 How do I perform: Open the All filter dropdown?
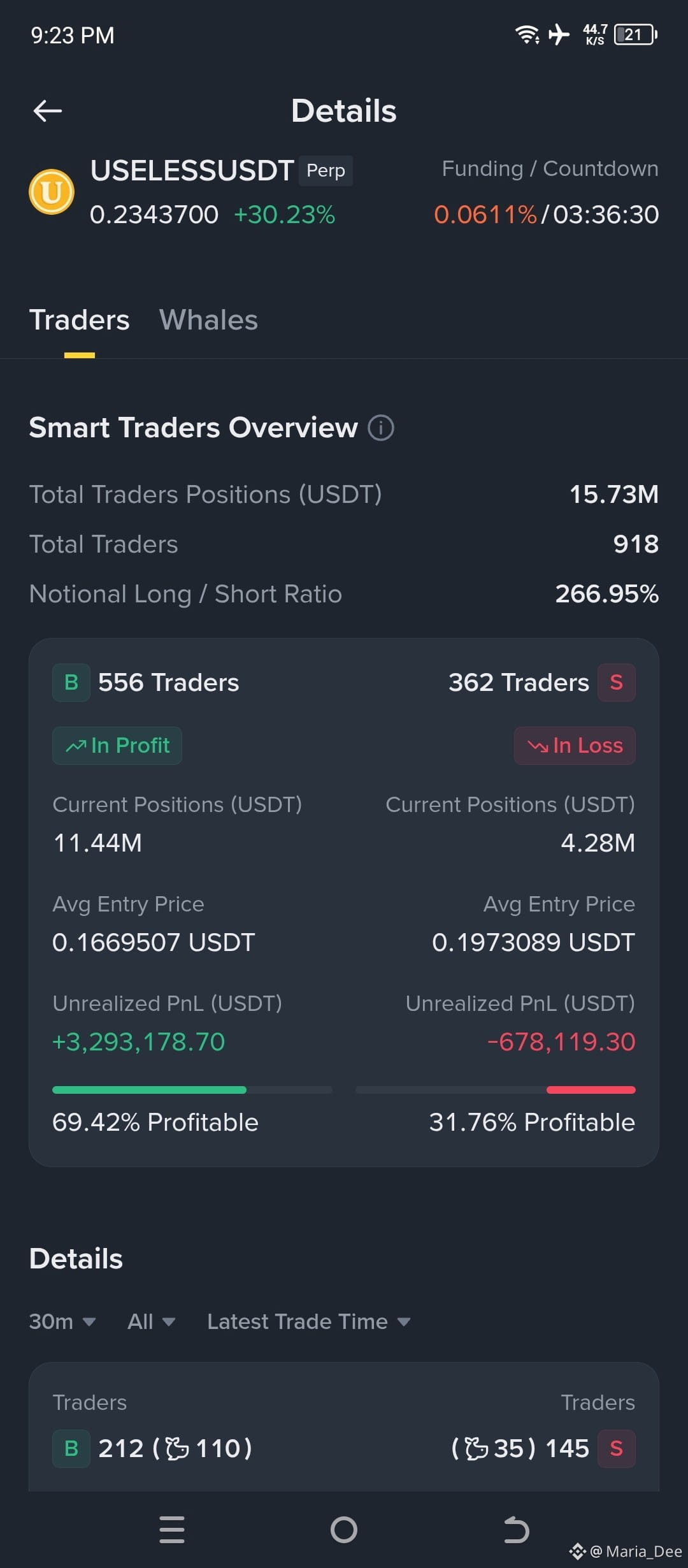pos(152,1321)
